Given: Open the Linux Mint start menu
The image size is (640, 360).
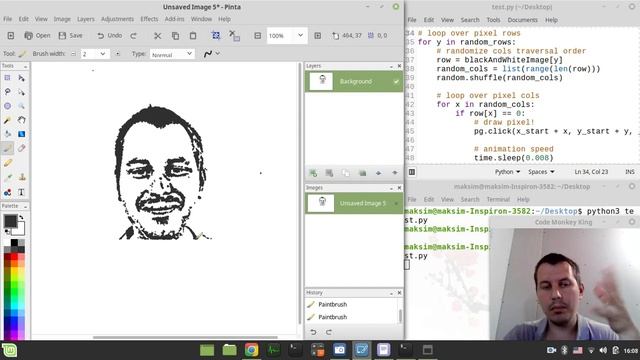Looking at the screenshot, I should point(9,350).
